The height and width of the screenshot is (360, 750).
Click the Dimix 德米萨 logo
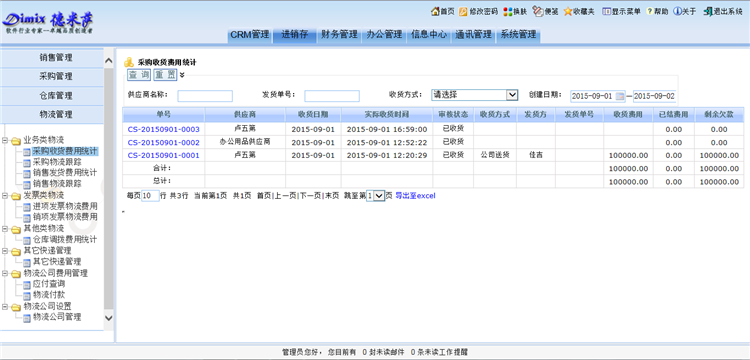pyautogui.click(x=48, y=22)
